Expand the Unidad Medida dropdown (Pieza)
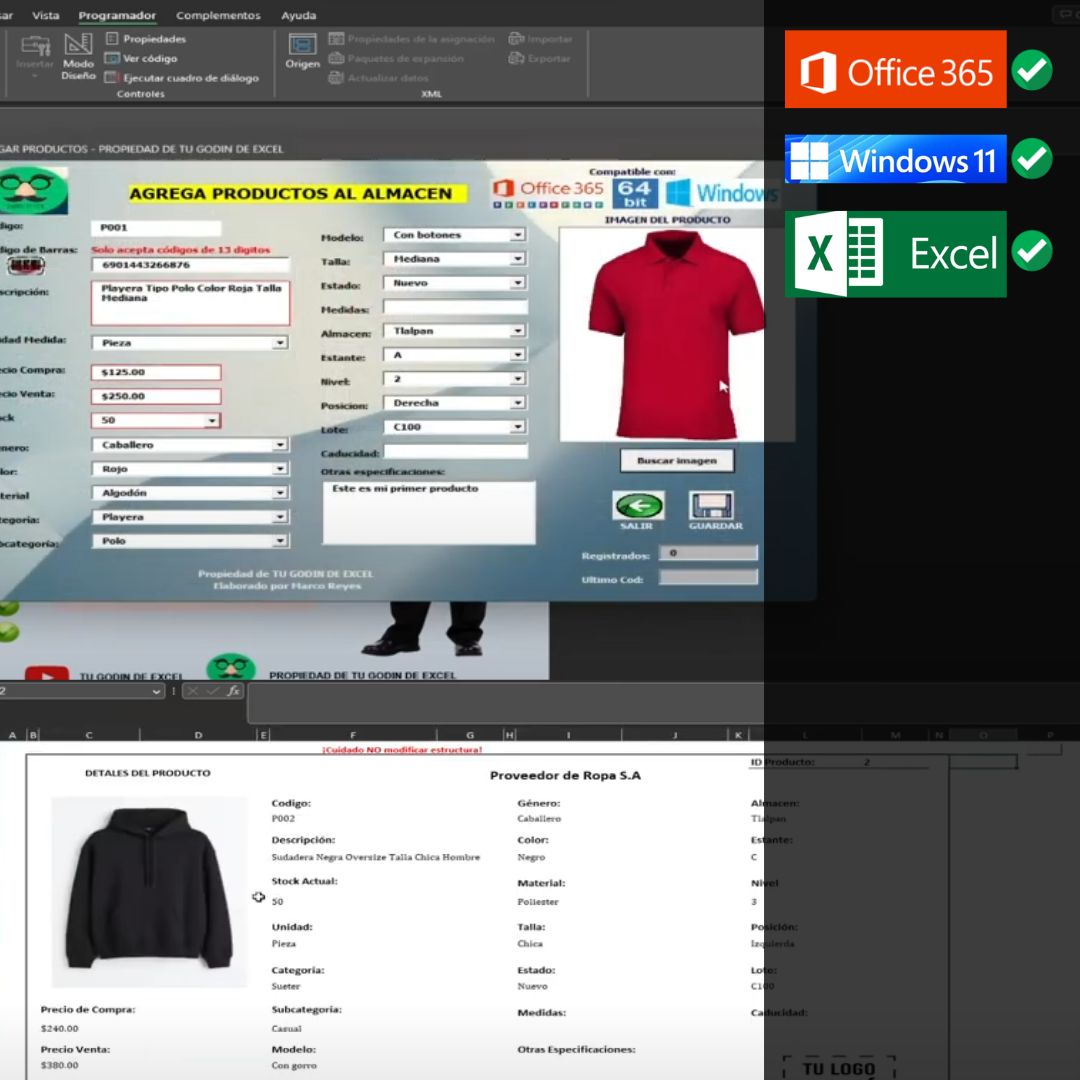This screenshot has width=1080, height=1080. pyautogui.click(x=280, y=343)
